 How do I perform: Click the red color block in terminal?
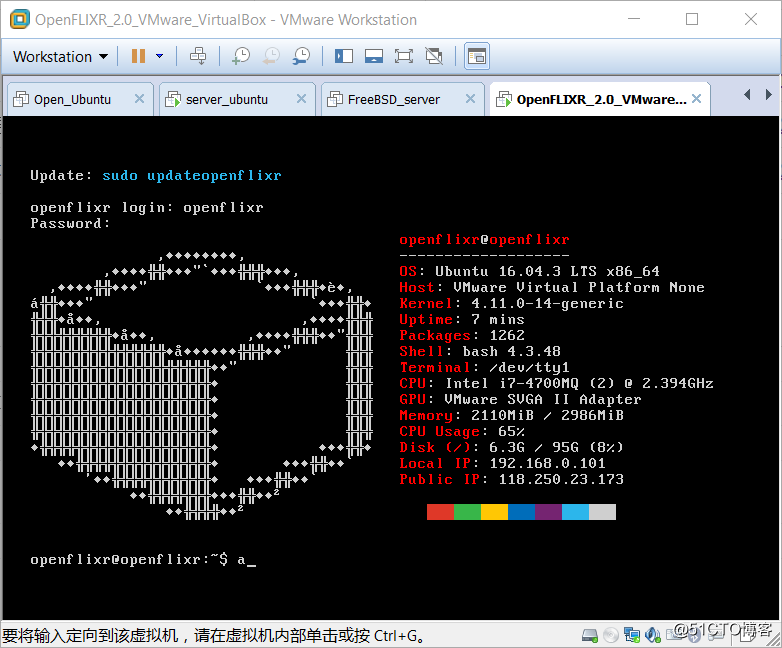point(440,512)
